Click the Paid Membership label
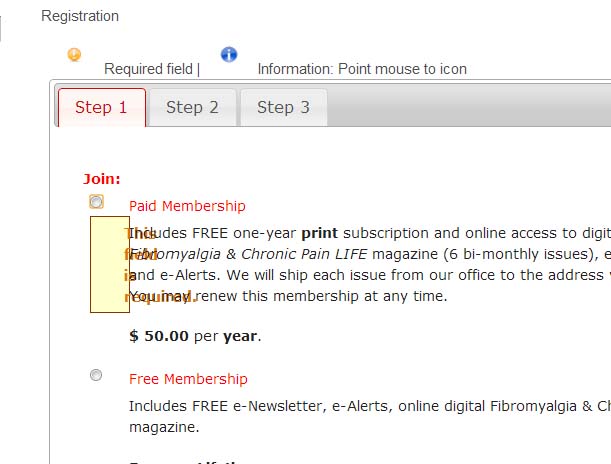 click(x=187, y=206)
